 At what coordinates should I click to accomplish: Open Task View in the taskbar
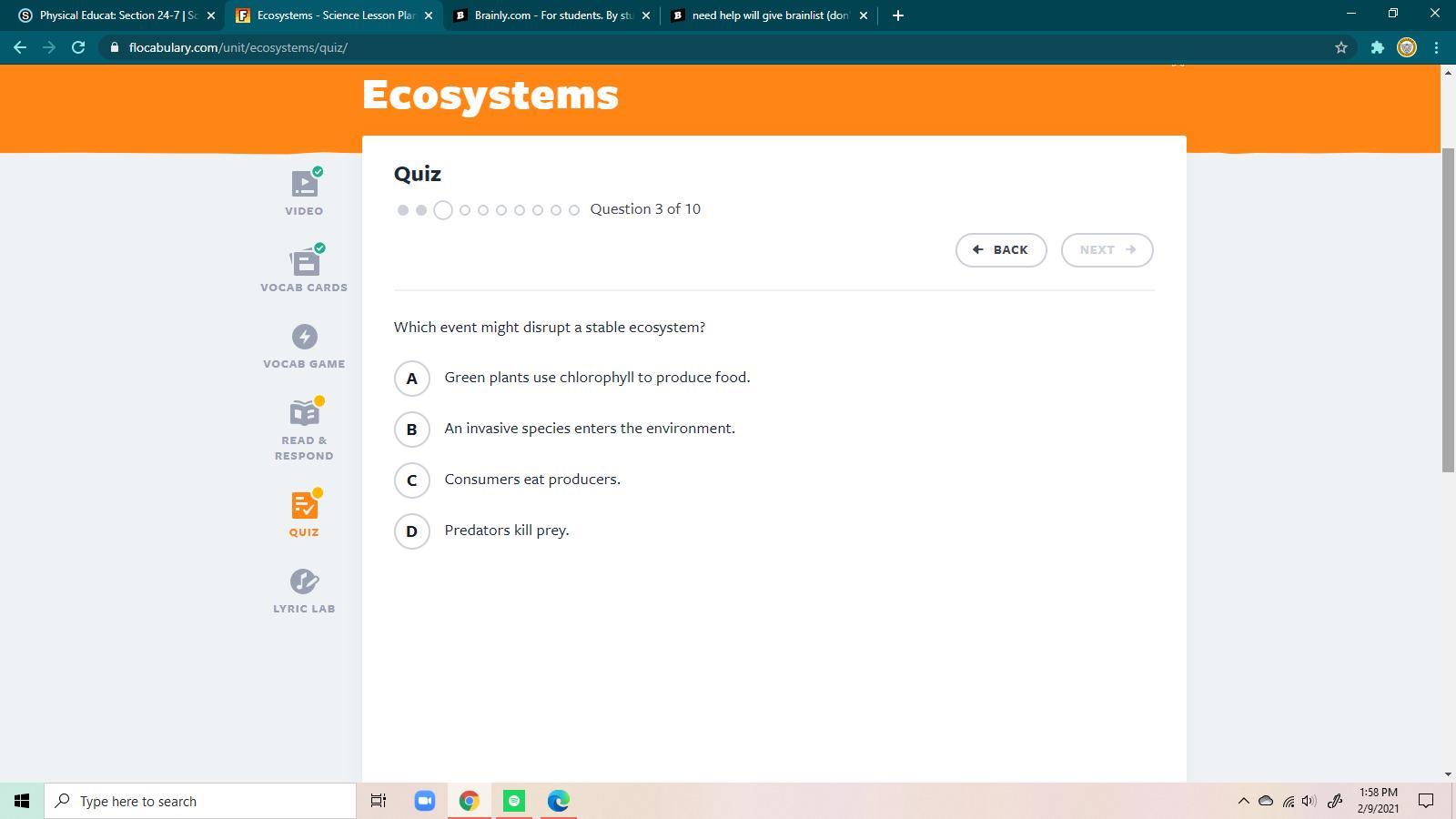click(x=378, y=801)
